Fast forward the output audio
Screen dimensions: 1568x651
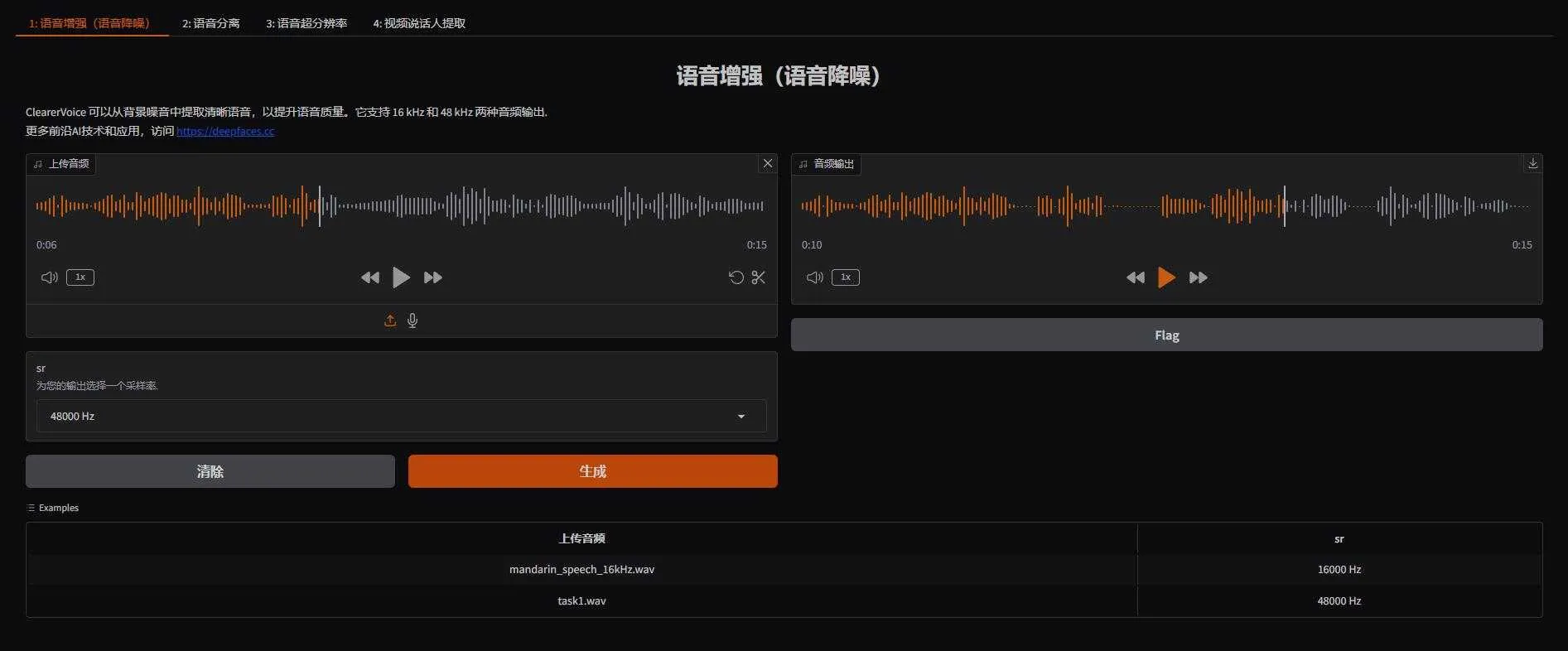(1199, 277)
